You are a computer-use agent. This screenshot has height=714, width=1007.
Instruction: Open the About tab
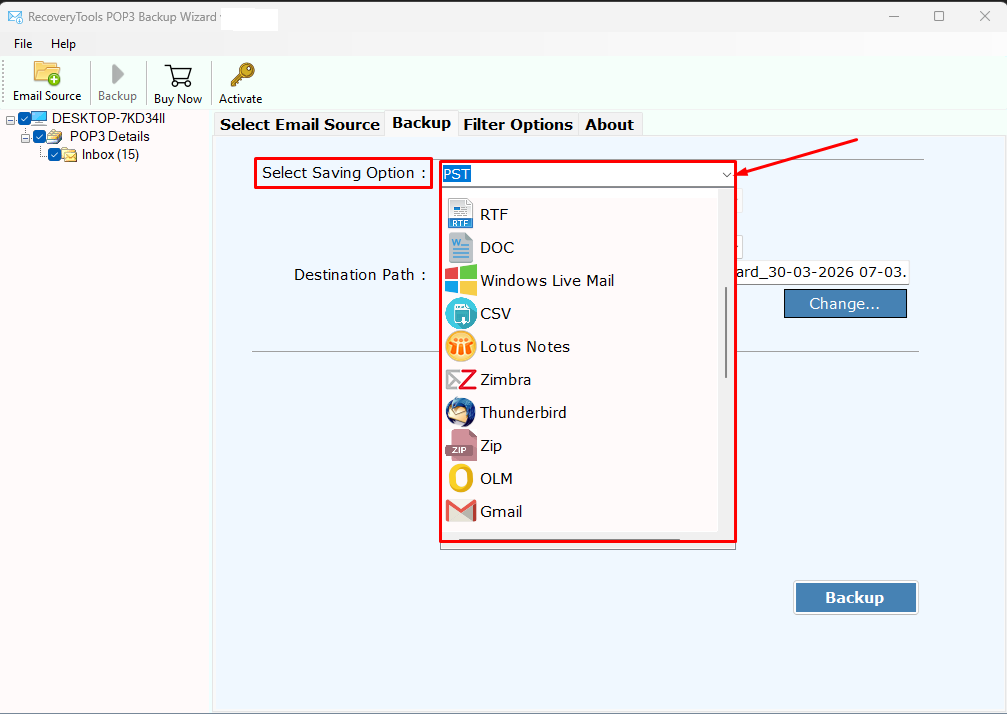(609, 125)
